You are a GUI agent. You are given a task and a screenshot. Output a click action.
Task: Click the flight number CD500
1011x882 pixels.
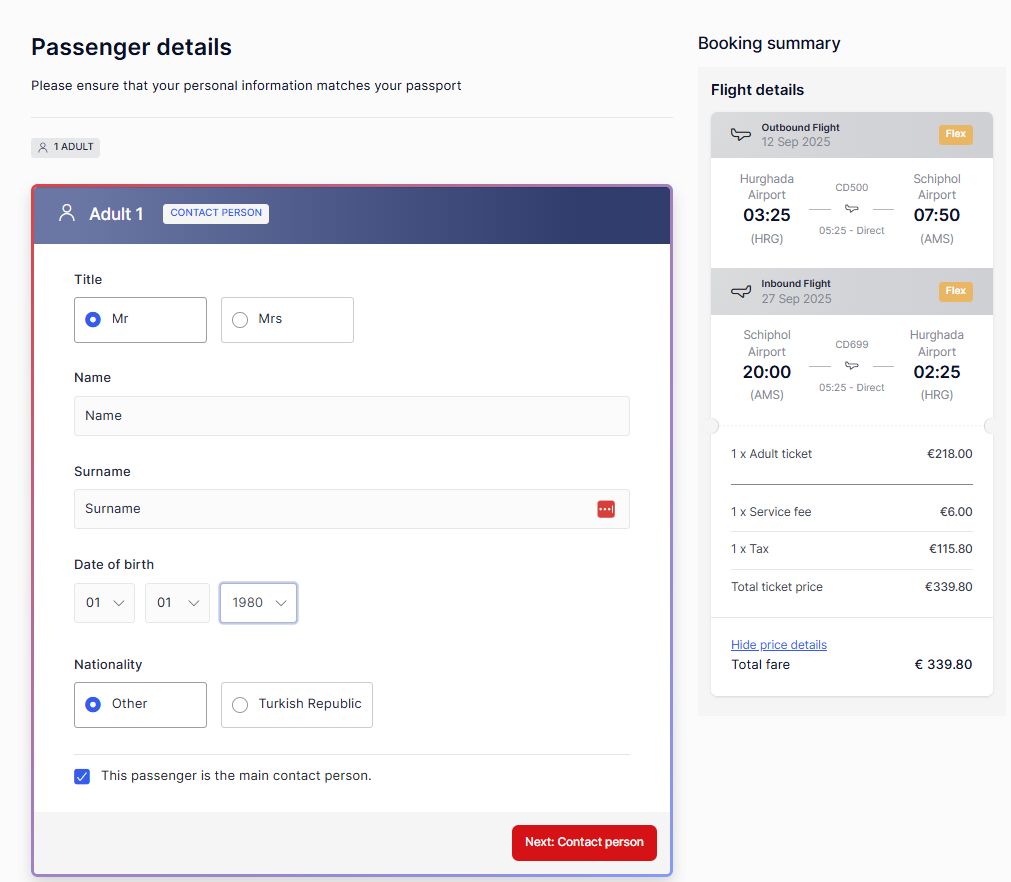coord(851,188)
